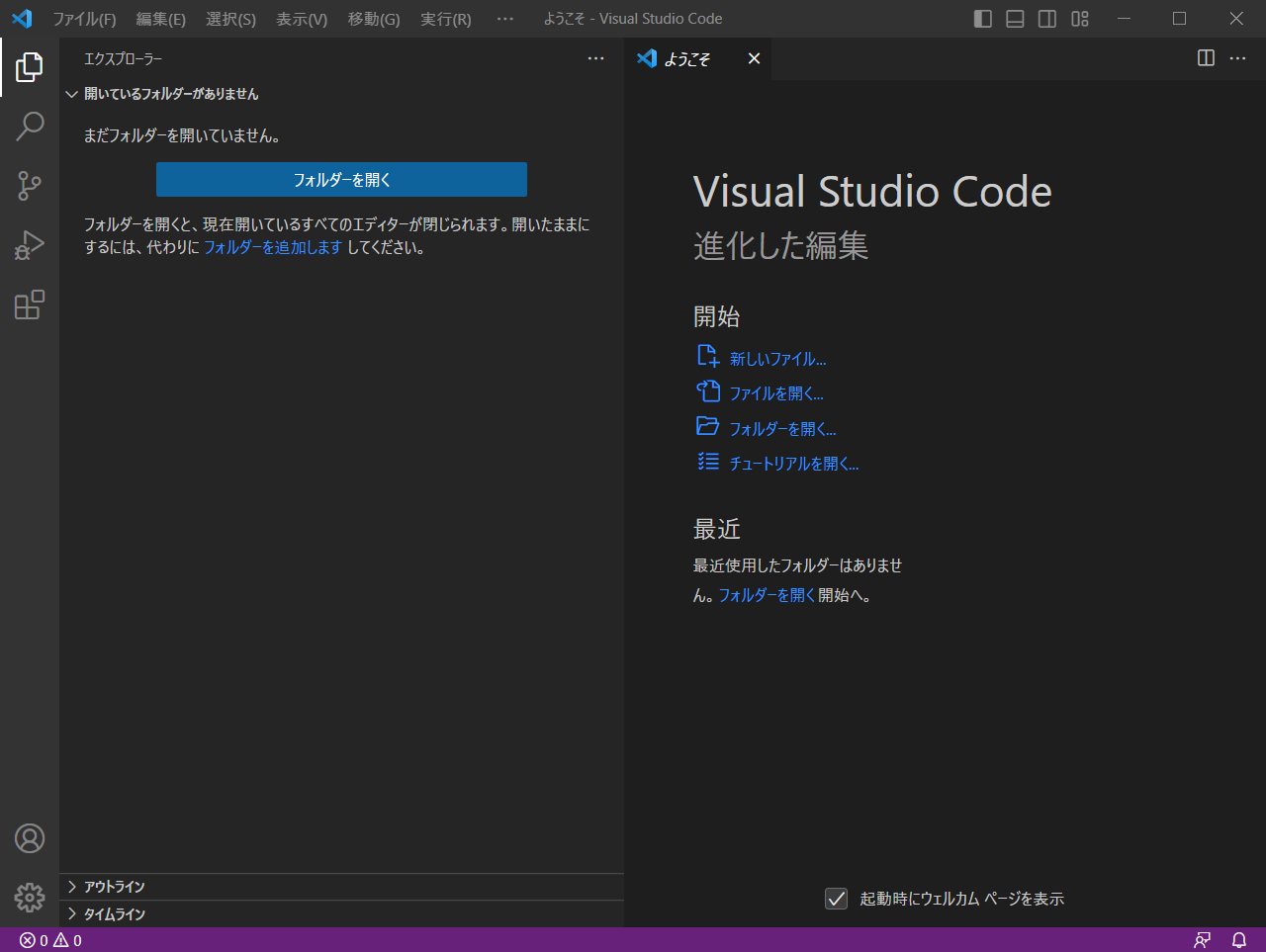The image size is (1266, 952).
Task: Open the Search view in activity bar
Action: [x=30, y=127]
